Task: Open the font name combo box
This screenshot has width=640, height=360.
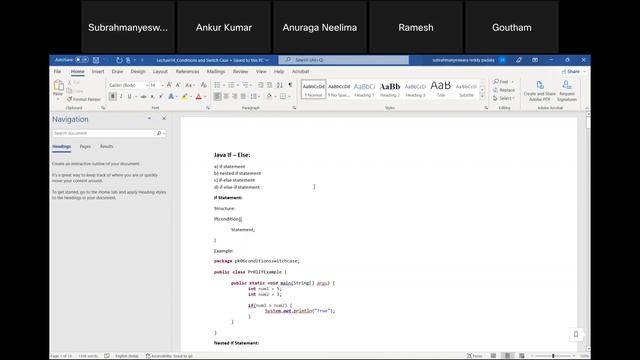Action: click(128, 85)
